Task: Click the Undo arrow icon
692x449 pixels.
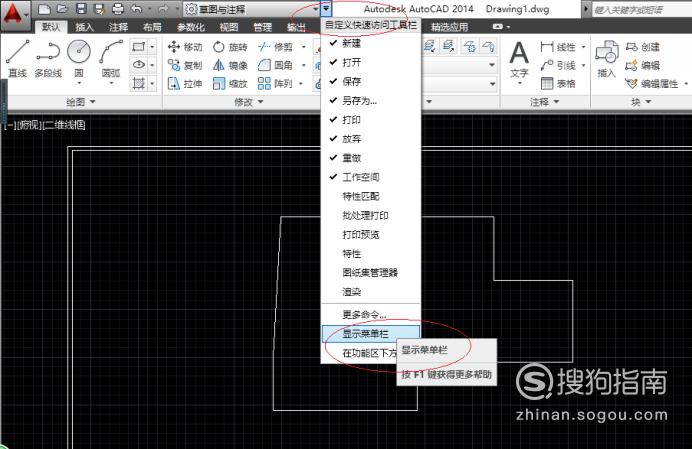Action: point(137,8)
